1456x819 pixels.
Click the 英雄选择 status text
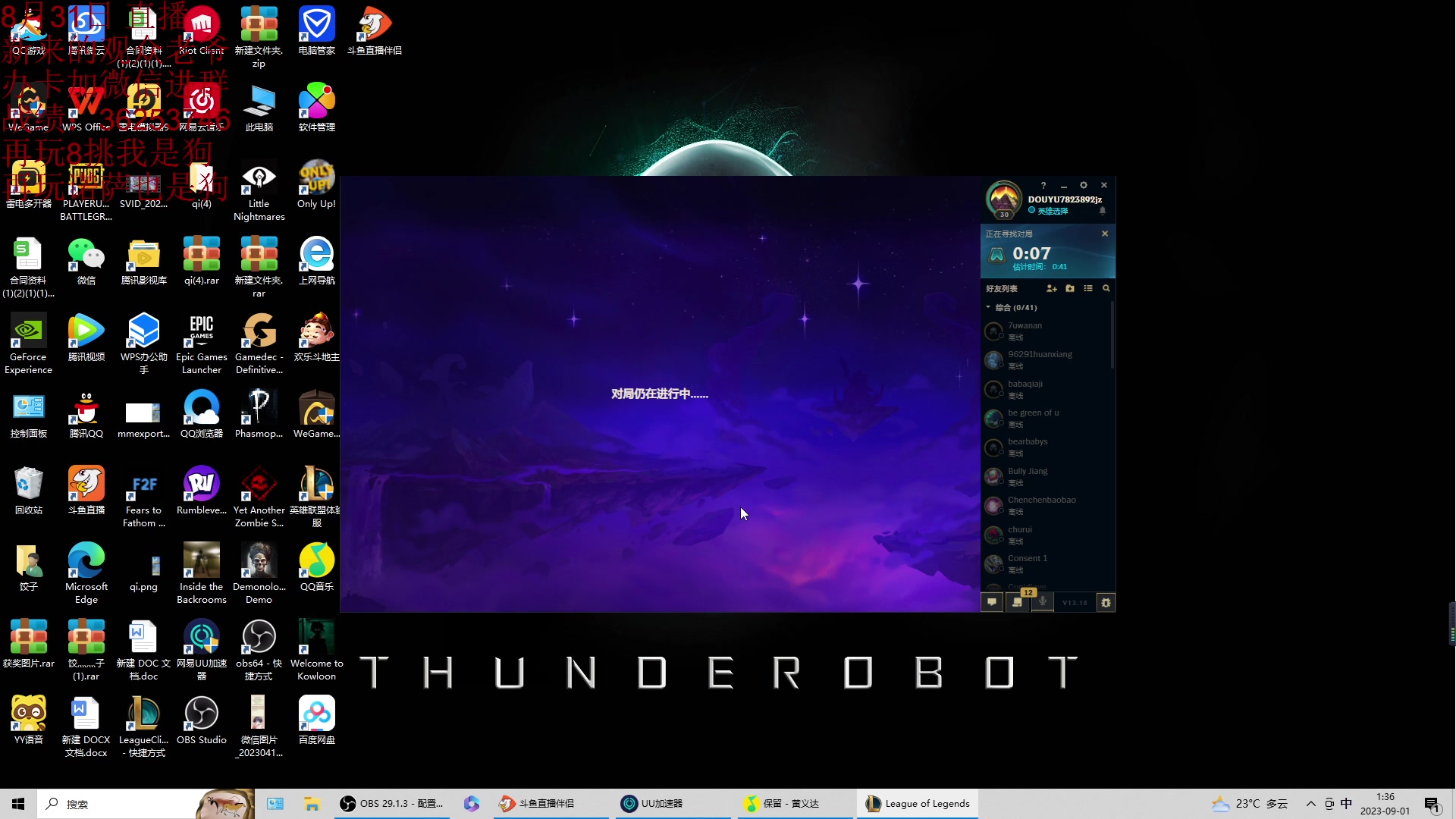click(x=1053, y=211)
